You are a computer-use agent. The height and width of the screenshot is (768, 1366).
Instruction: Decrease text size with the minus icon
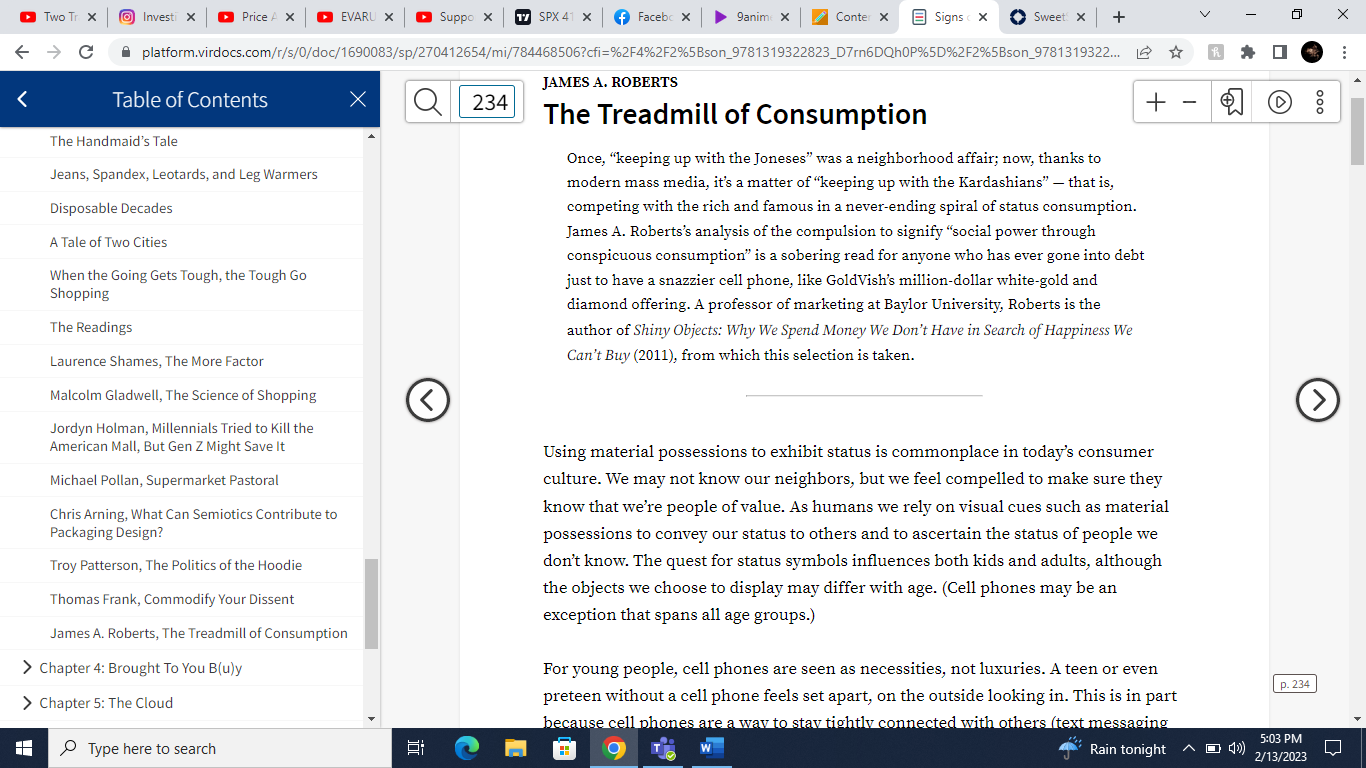1189,102
